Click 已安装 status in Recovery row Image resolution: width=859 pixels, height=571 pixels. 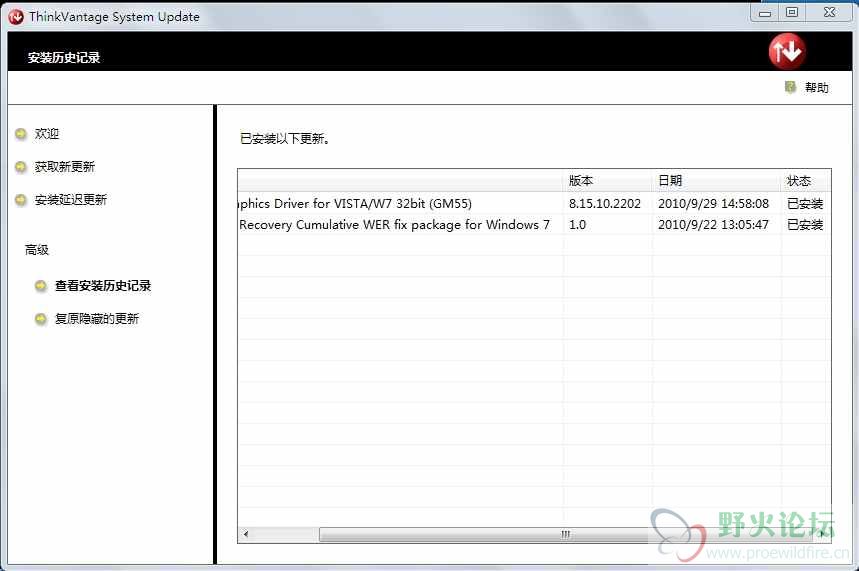pyautogui.click(x=805, y=225)
